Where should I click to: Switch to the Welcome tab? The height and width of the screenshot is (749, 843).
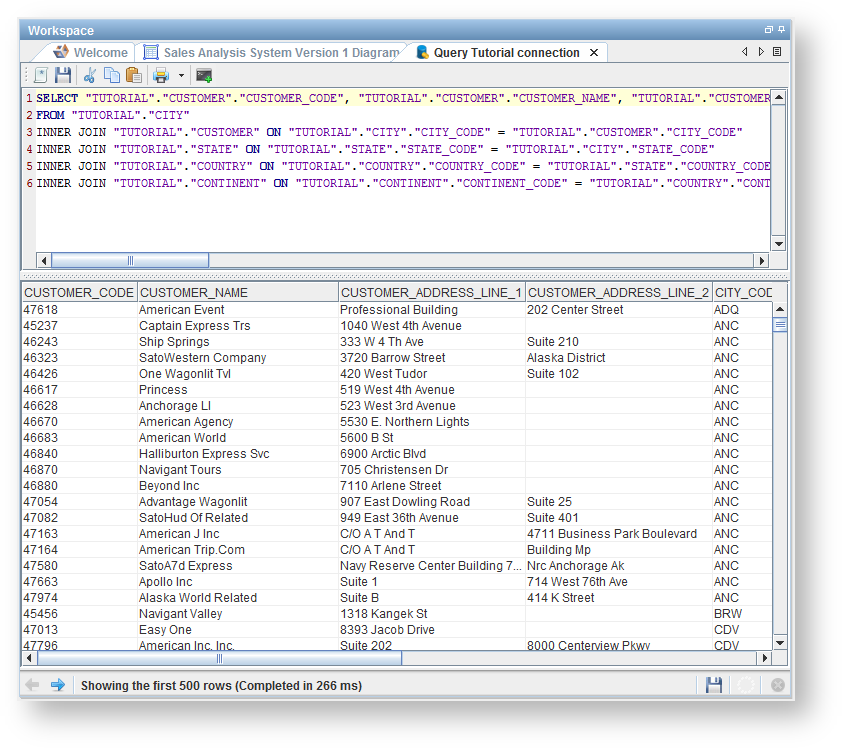[x=100, y=52]
